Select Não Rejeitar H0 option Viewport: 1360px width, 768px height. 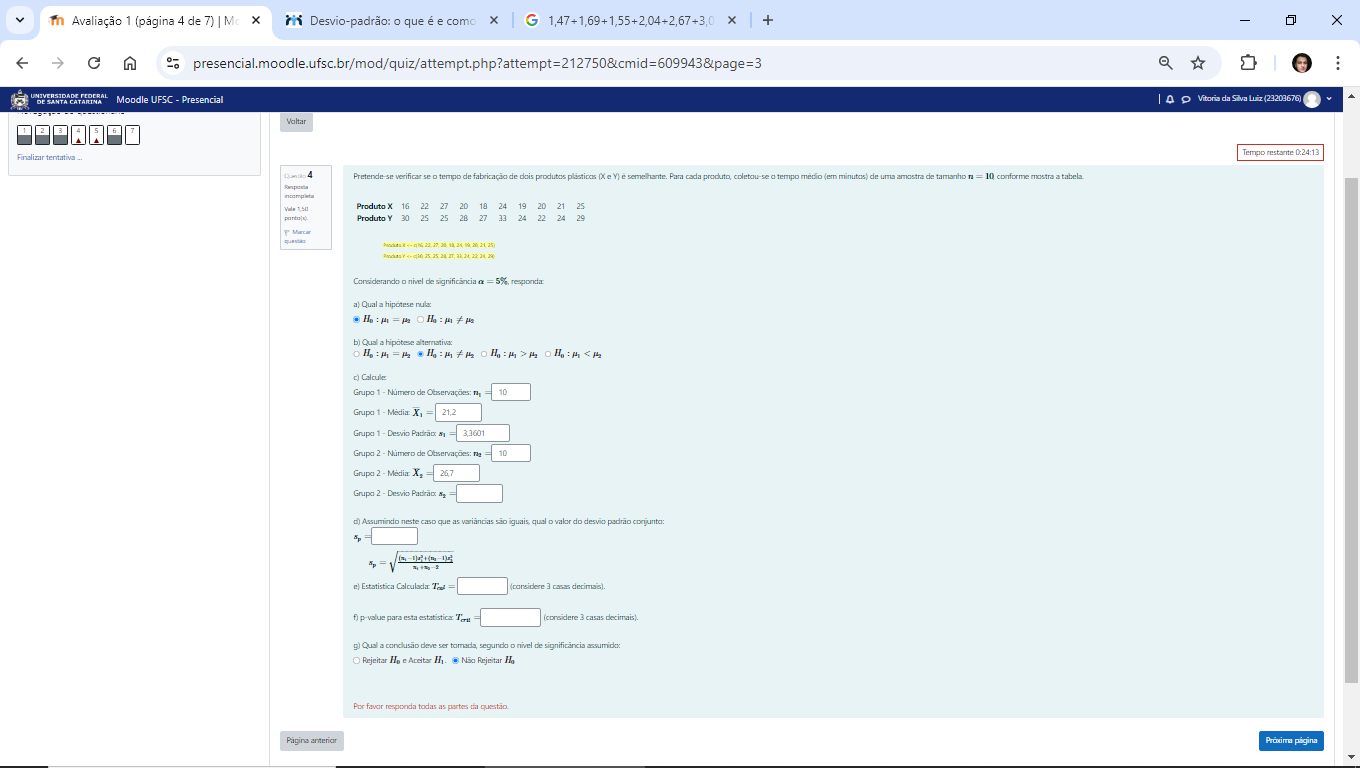click(x=456, y=660)
